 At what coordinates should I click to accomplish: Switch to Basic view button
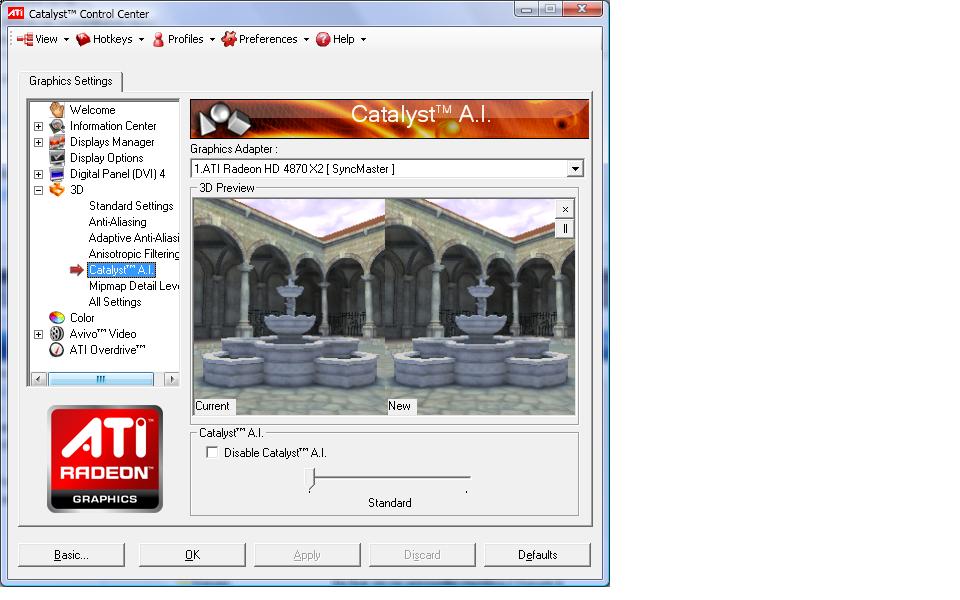[71, 555]
